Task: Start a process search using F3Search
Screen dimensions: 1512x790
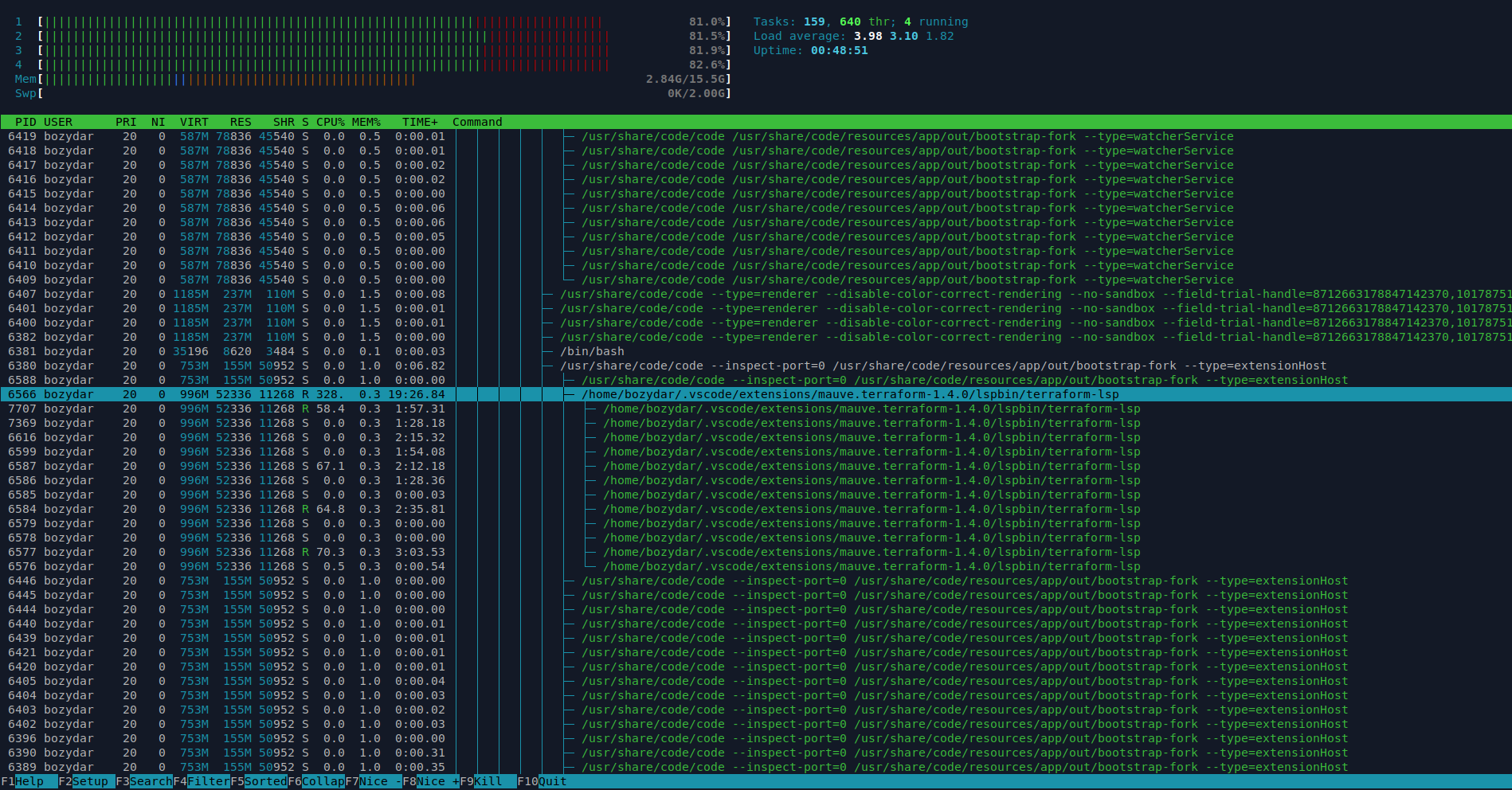Action: click(143, 781)
